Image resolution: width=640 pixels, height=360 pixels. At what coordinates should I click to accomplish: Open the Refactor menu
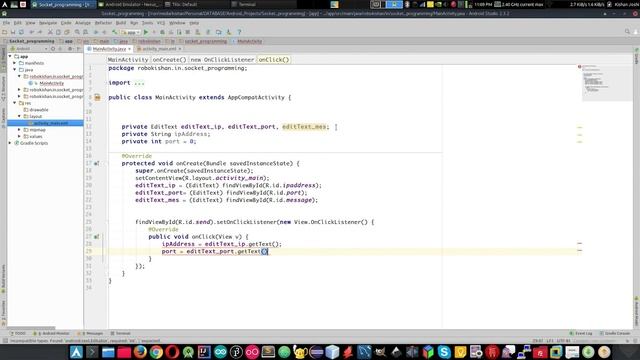[x=103, y=23]
